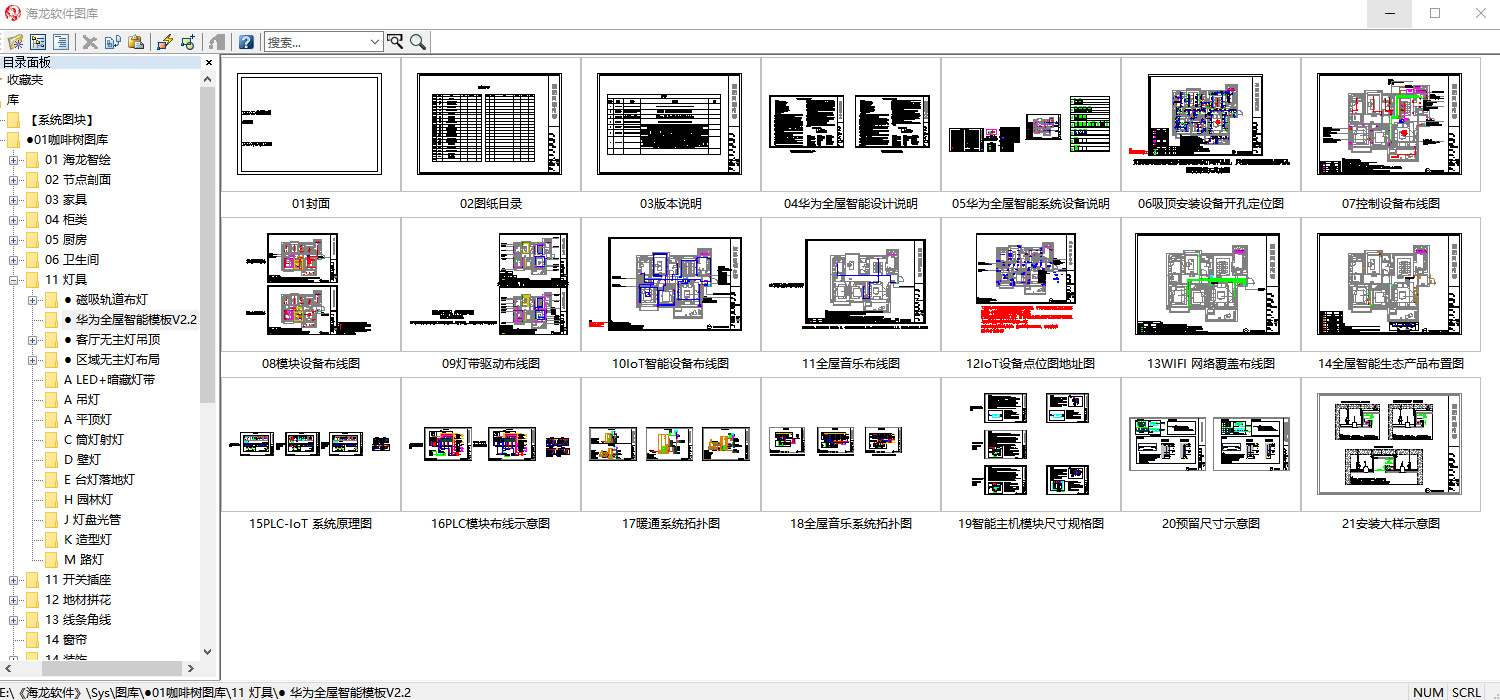1500x700 pixels.
Task: Select the 07控制设备布线图 thumbnail
Action: click(x=1390, y=124)
